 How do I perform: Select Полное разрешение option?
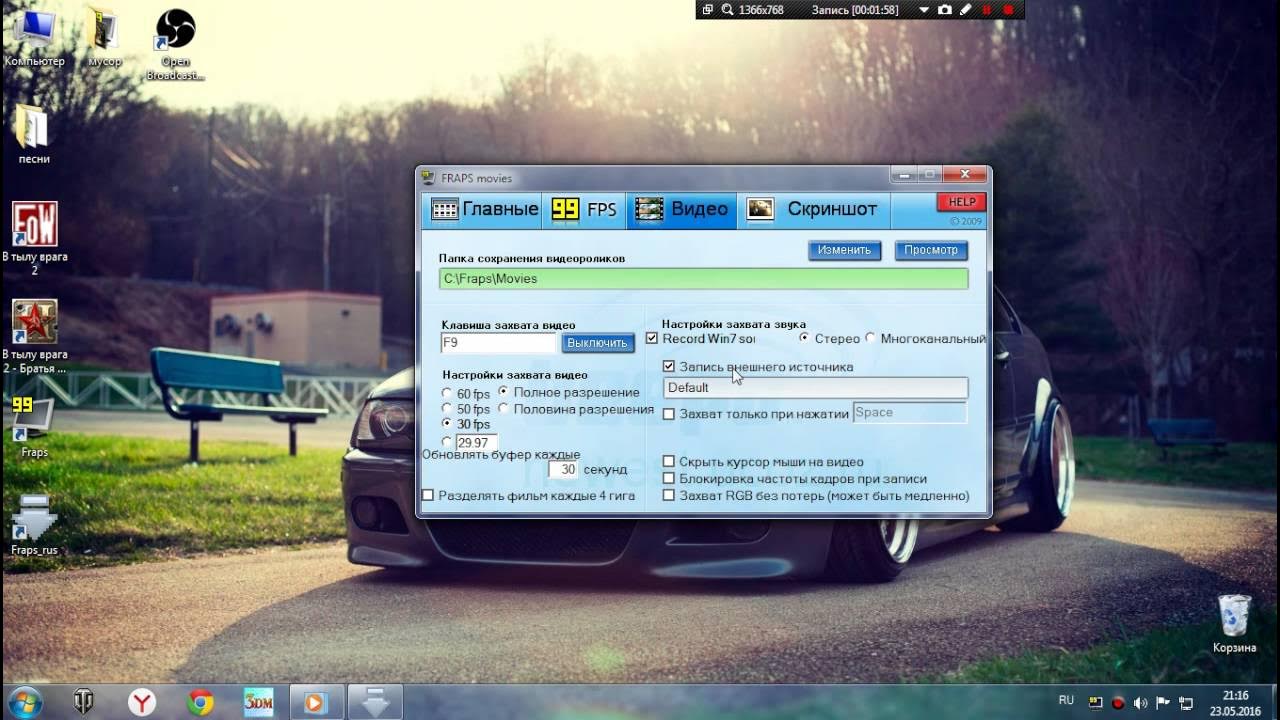(568, 392)
